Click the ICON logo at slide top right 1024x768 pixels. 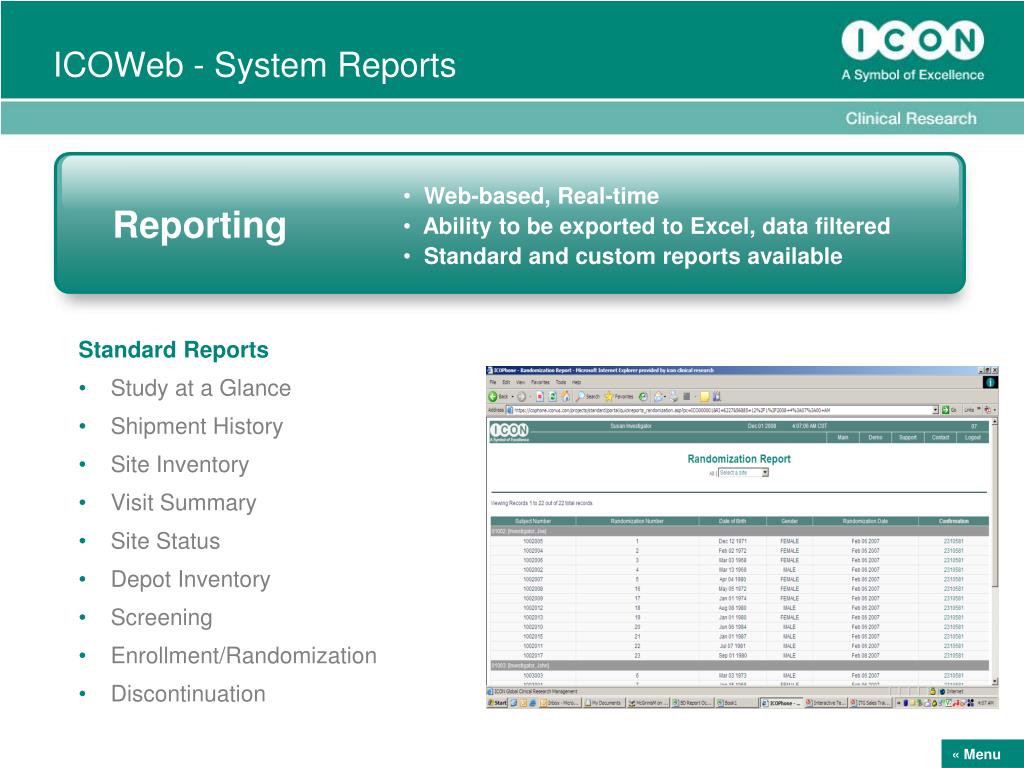coord(912,50)
